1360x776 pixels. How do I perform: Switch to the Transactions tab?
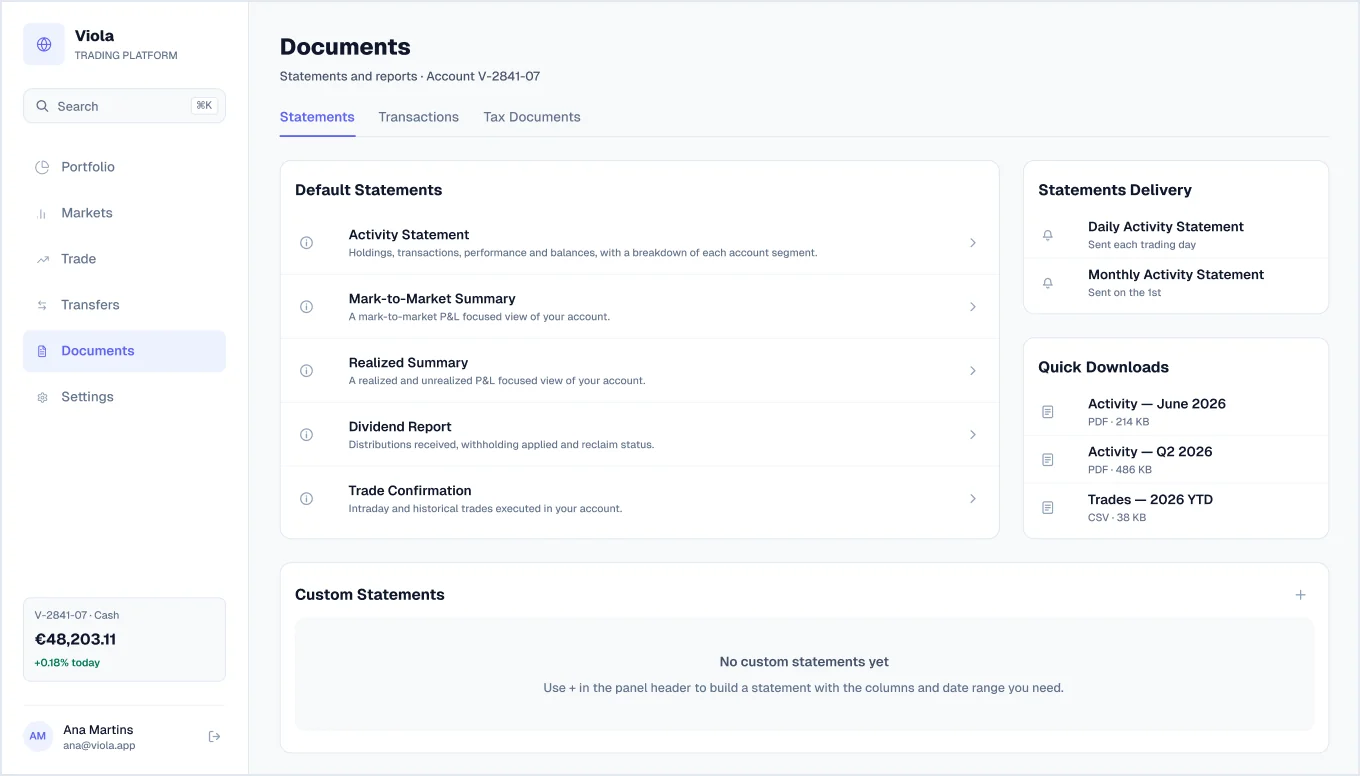tap(418, 117)
